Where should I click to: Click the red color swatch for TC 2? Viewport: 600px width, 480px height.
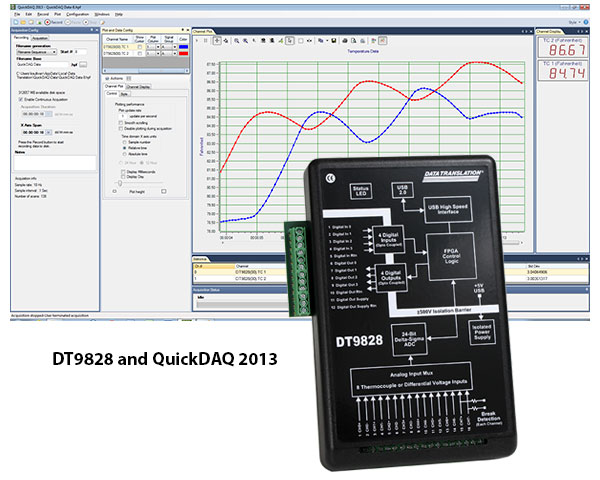184,54
